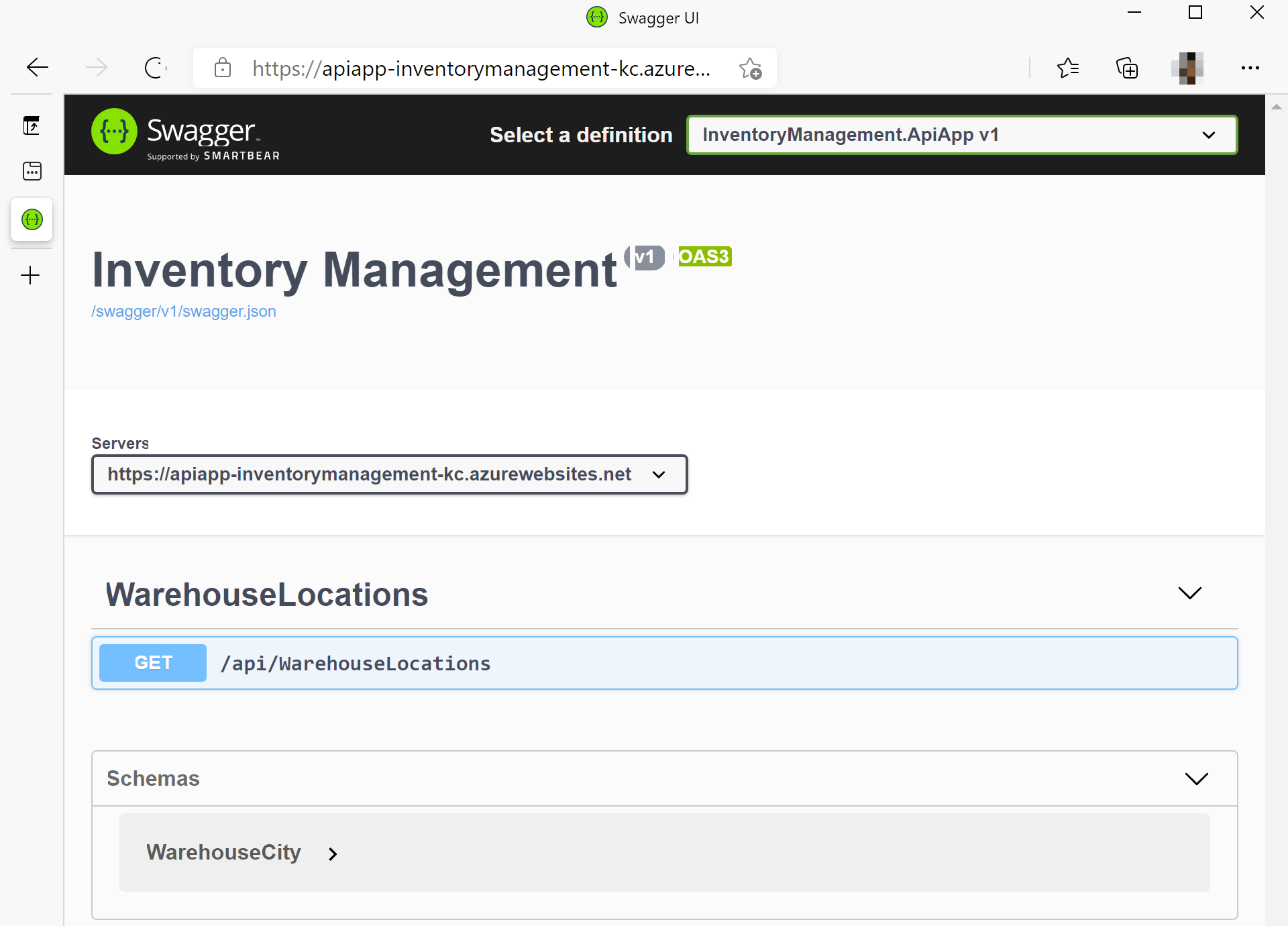Click the /swagger/v1/swagger.json link

[x=183, y=311]
